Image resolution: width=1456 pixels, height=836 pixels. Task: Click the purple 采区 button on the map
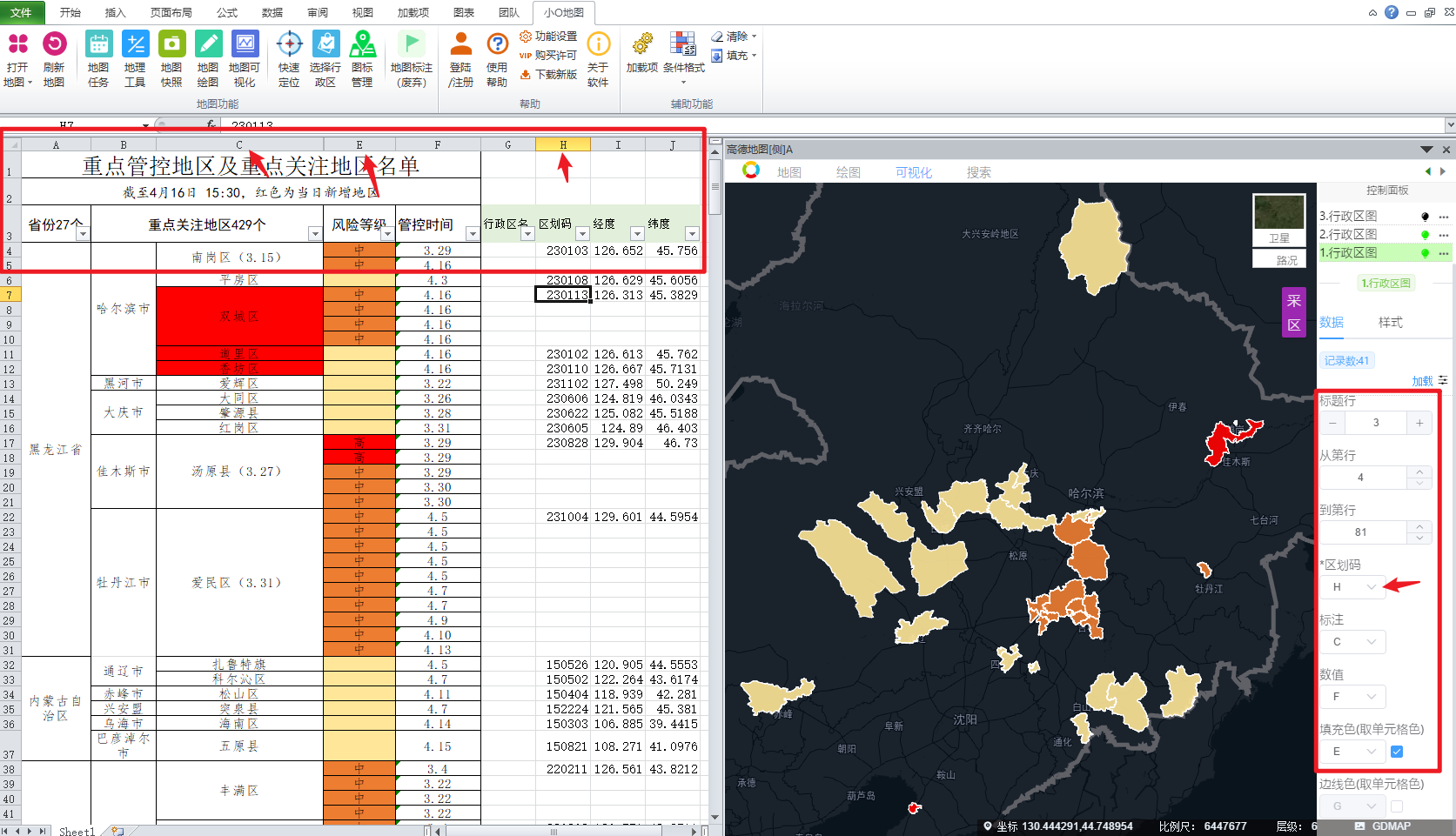point(1293,312)
